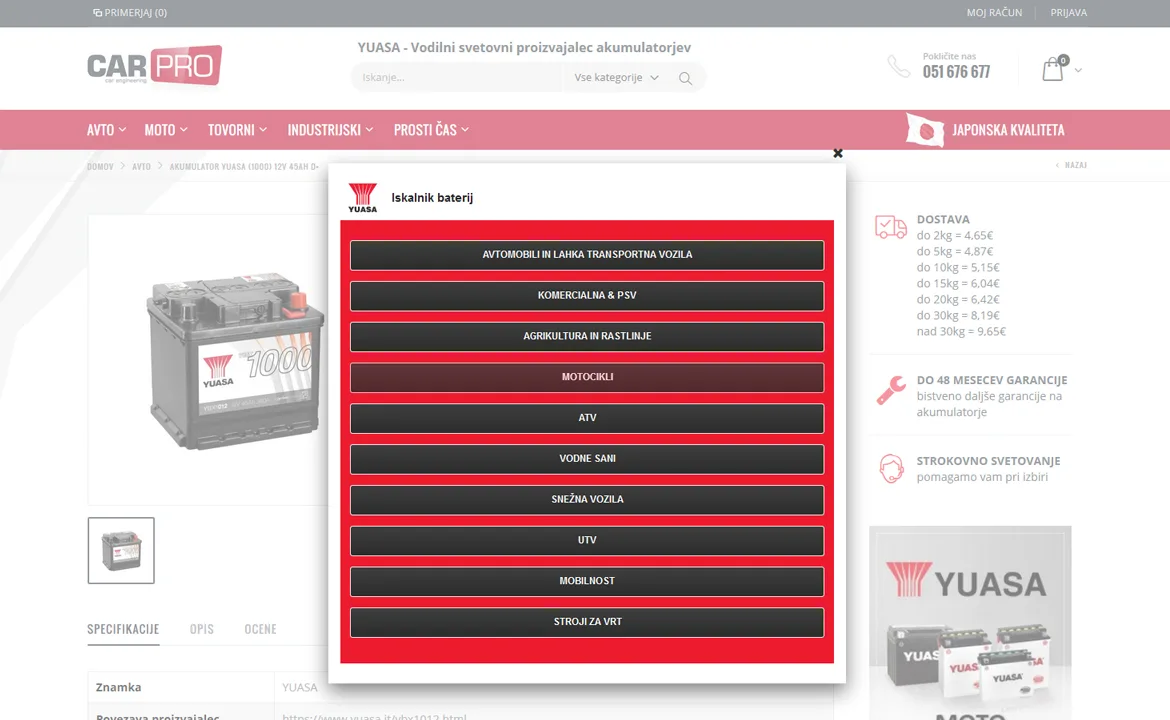The height and width of the screenshot is (720, 1170).
Task: Open PRIJAVA login link
Action: tap(1069, 13)
